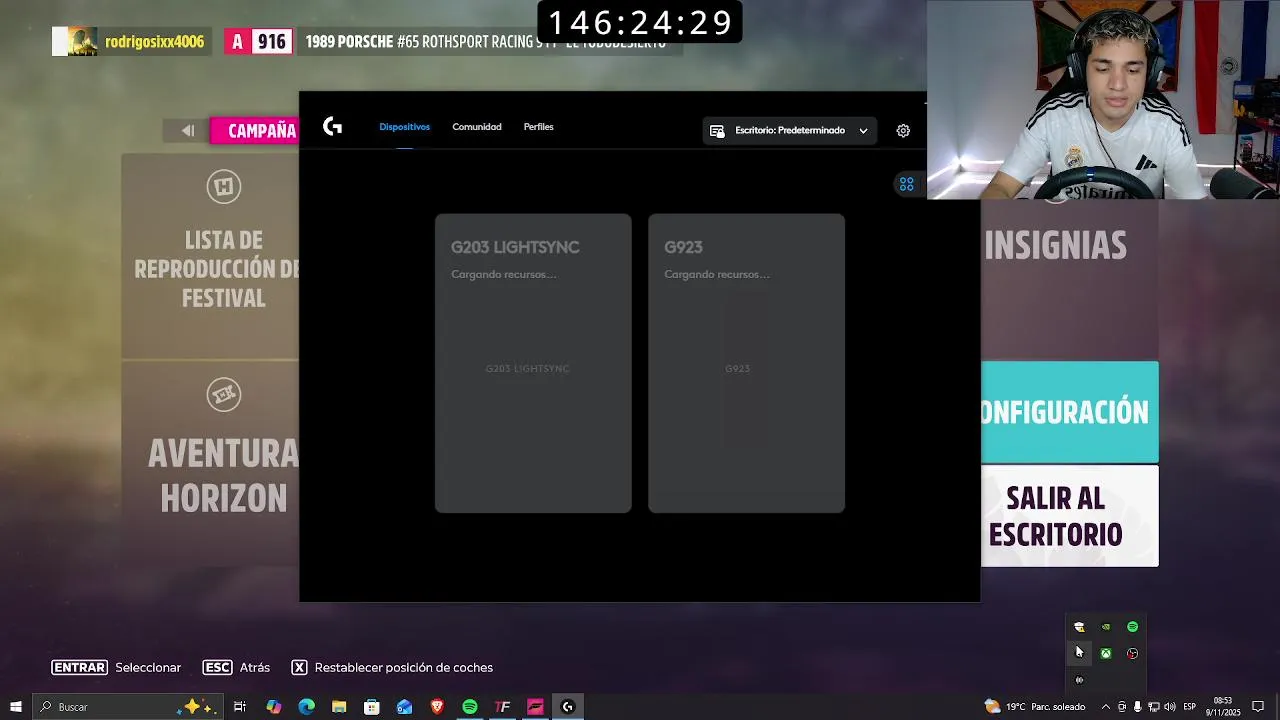
Task: Open the weather widget showing 19°C
Action: coord(1035,707)
